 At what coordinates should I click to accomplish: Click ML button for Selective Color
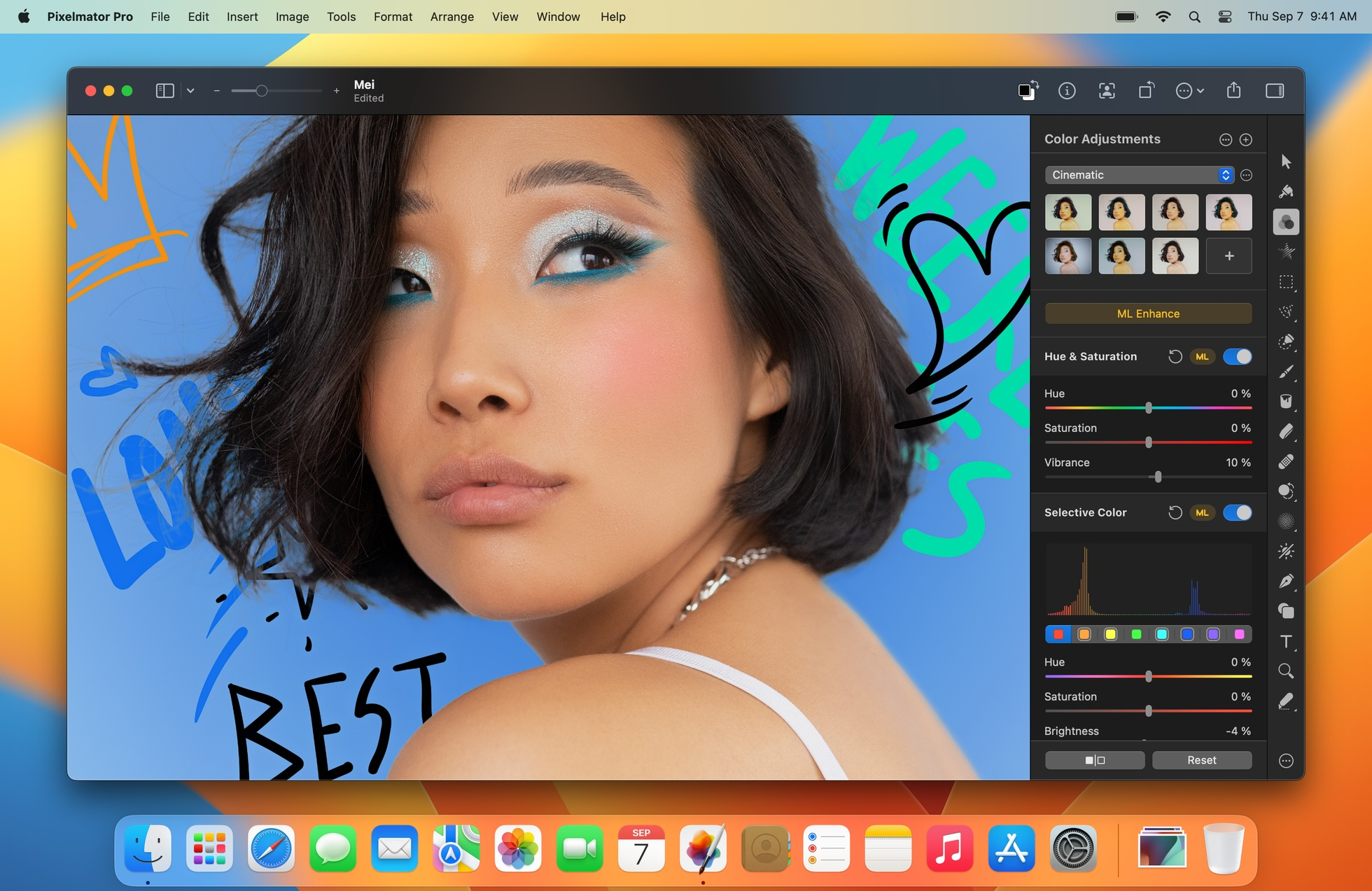click(x=1202, y=512)
